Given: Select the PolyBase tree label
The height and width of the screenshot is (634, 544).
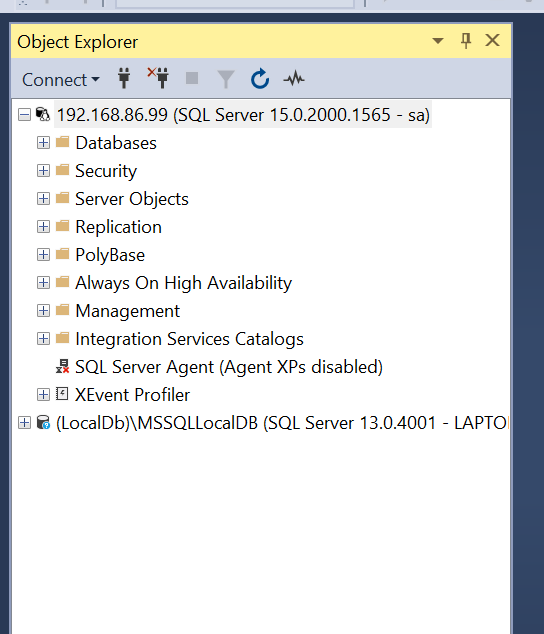Looking at the screenshot, I should 110,255.
